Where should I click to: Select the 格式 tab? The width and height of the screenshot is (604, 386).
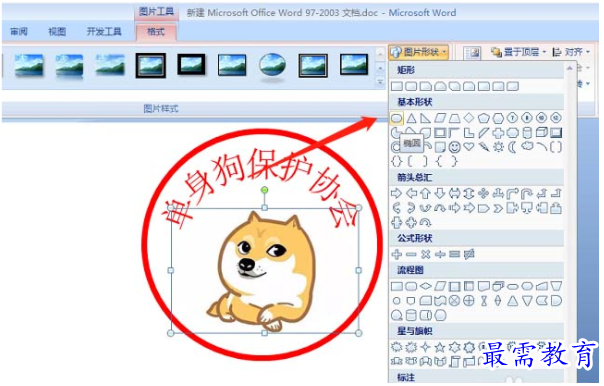click(156, 32)
